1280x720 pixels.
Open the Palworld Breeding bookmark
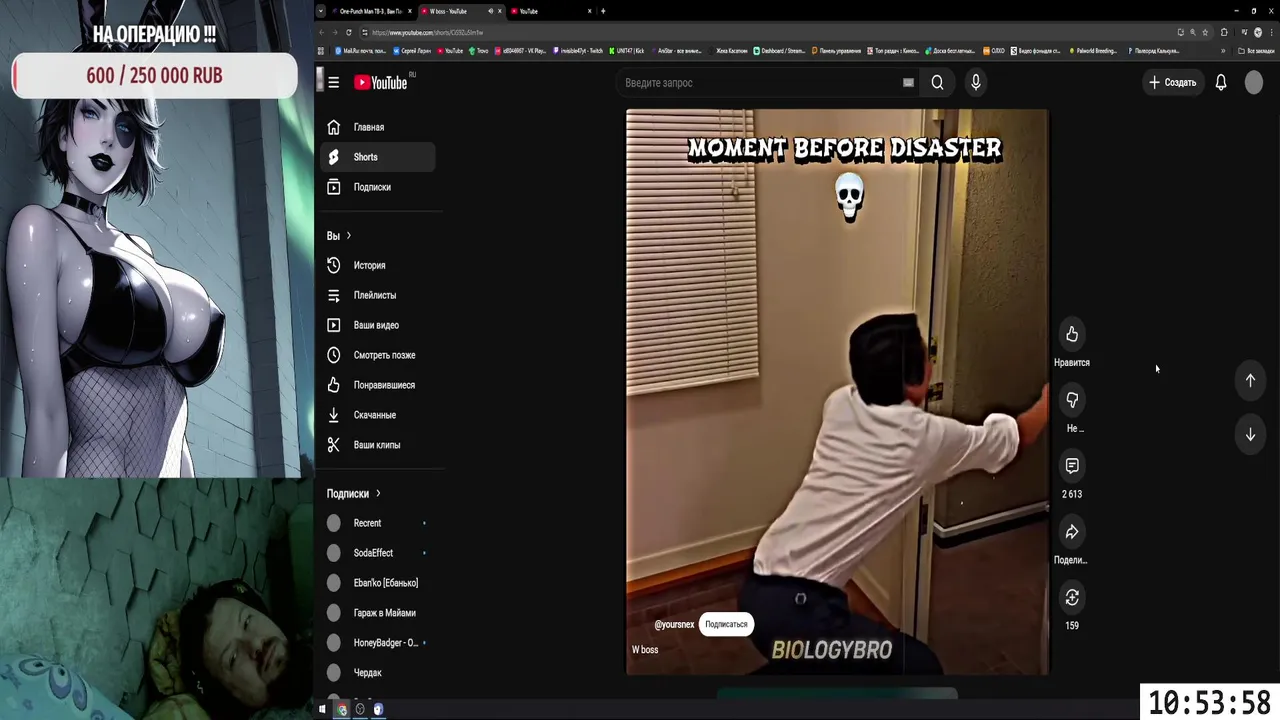(1093, 51)
